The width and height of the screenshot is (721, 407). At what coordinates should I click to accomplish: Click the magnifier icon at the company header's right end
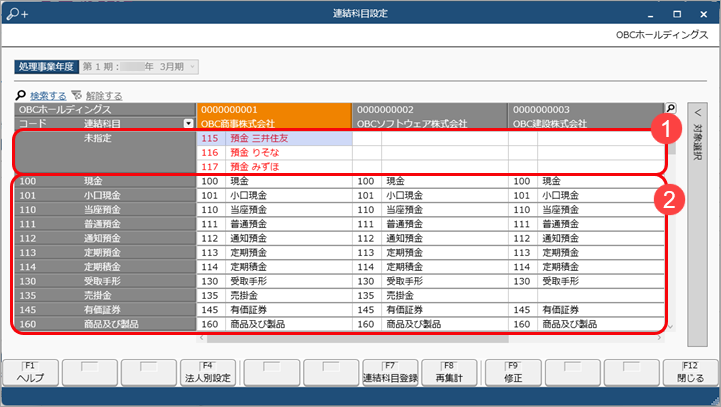point(671,109)
